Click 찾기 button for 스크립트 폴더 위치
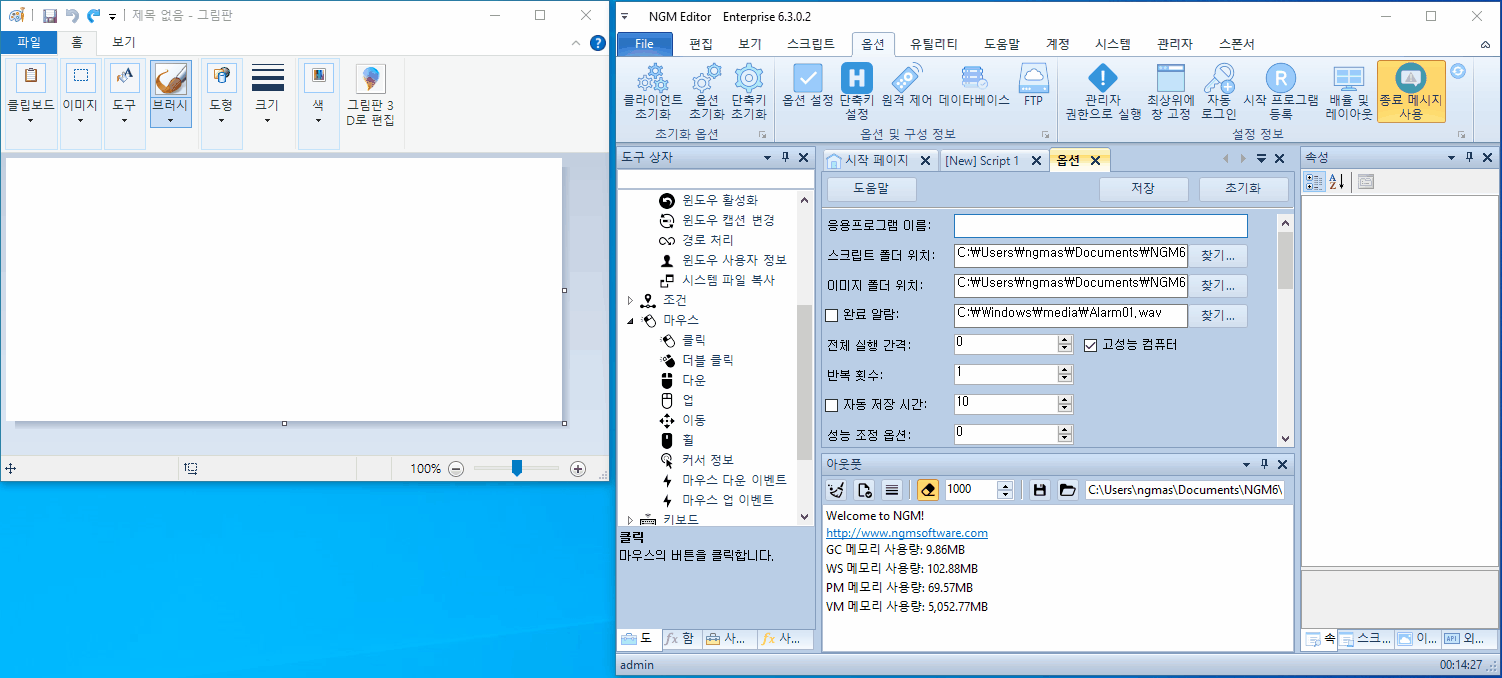The height and width of the screenshot is (678, 1502). pos(1218,256)
